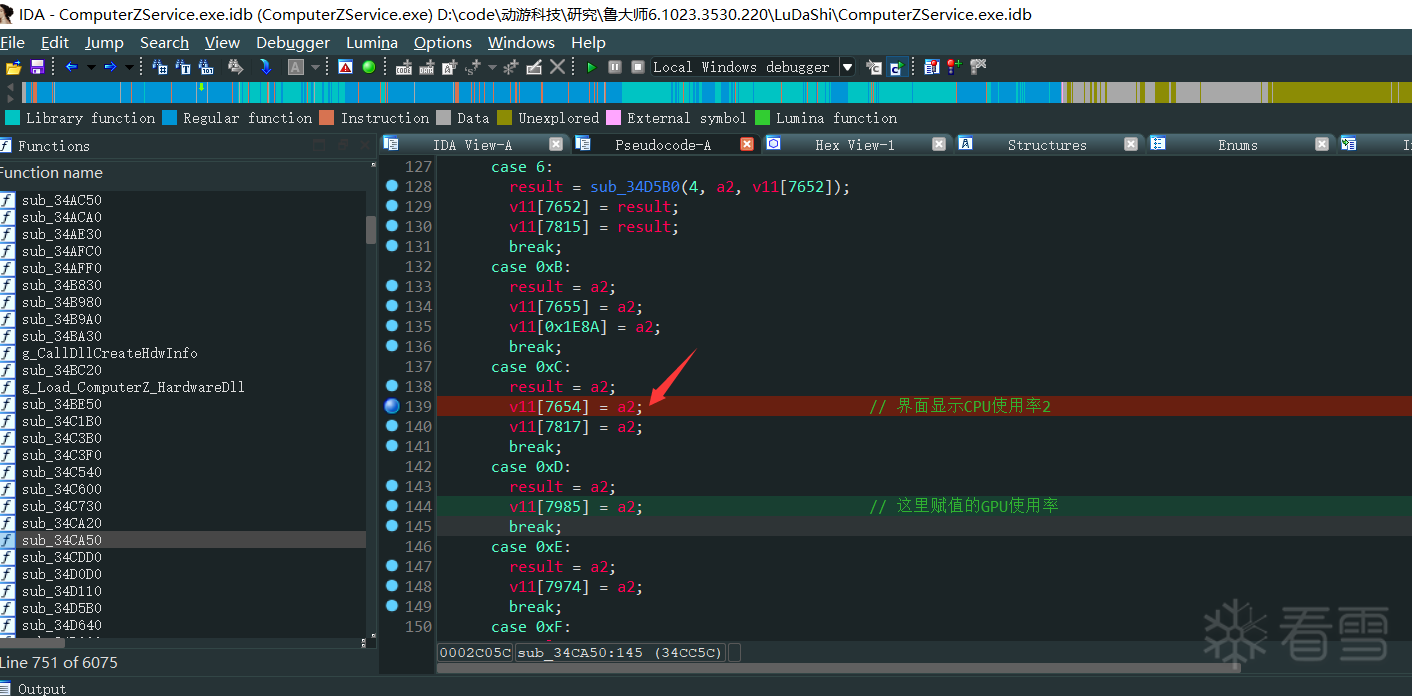Viewport: 1412px width, 696px height.
Task: Click the External symbol pink legend swatch
Action: (614, 118)
